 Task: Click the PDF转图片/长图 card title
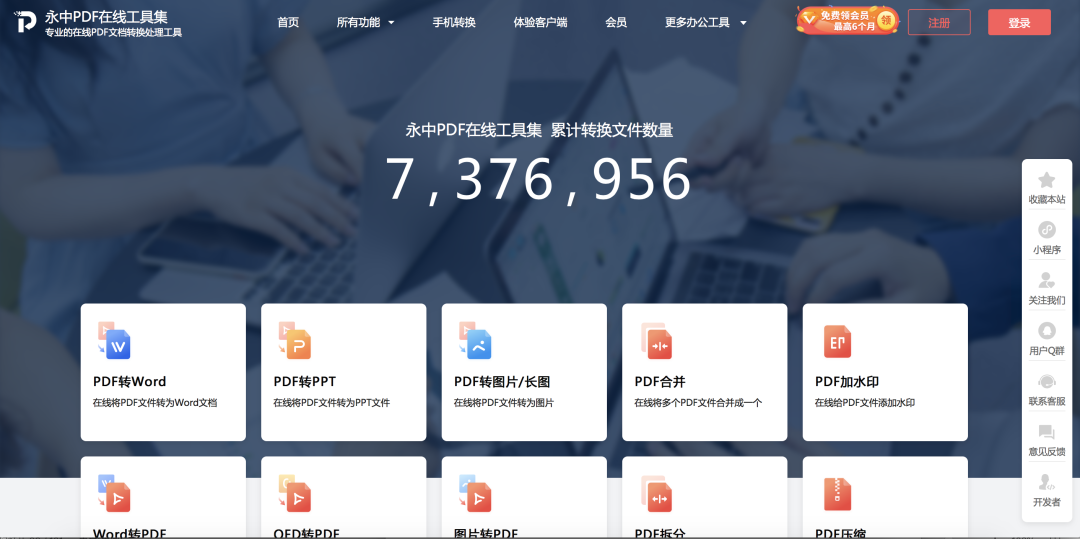(501, 382)
